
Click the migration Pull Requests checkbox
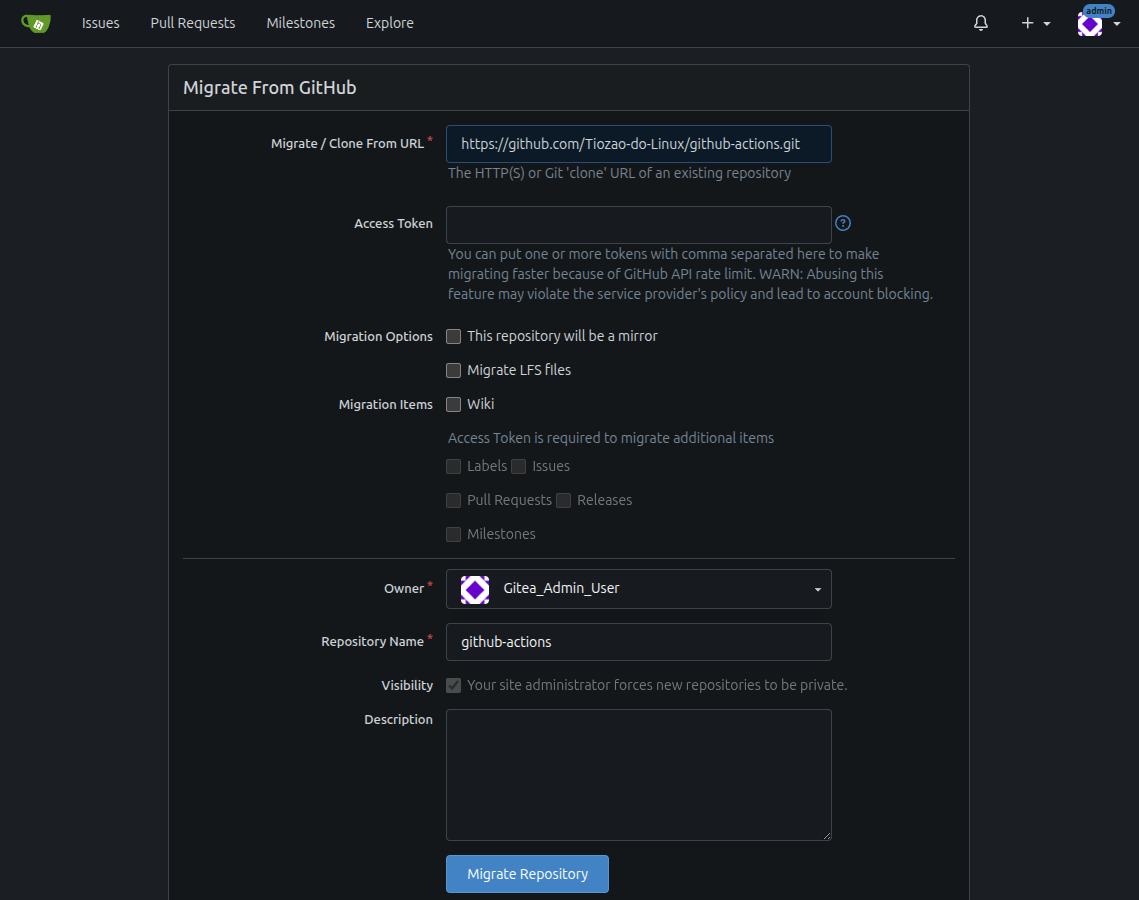(453, 500)
